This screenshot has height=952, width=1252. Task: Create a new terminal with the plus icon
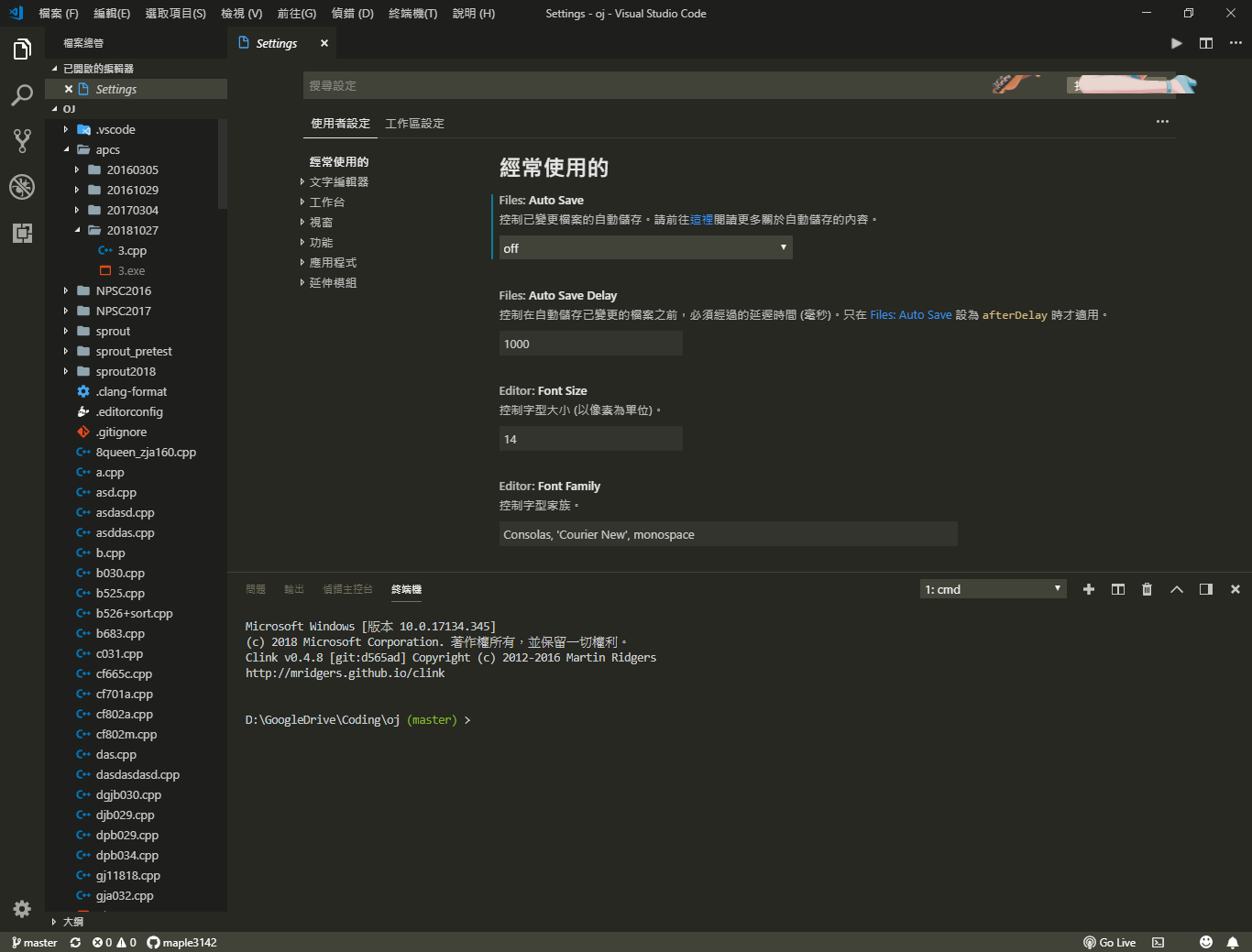[1088, 589]
